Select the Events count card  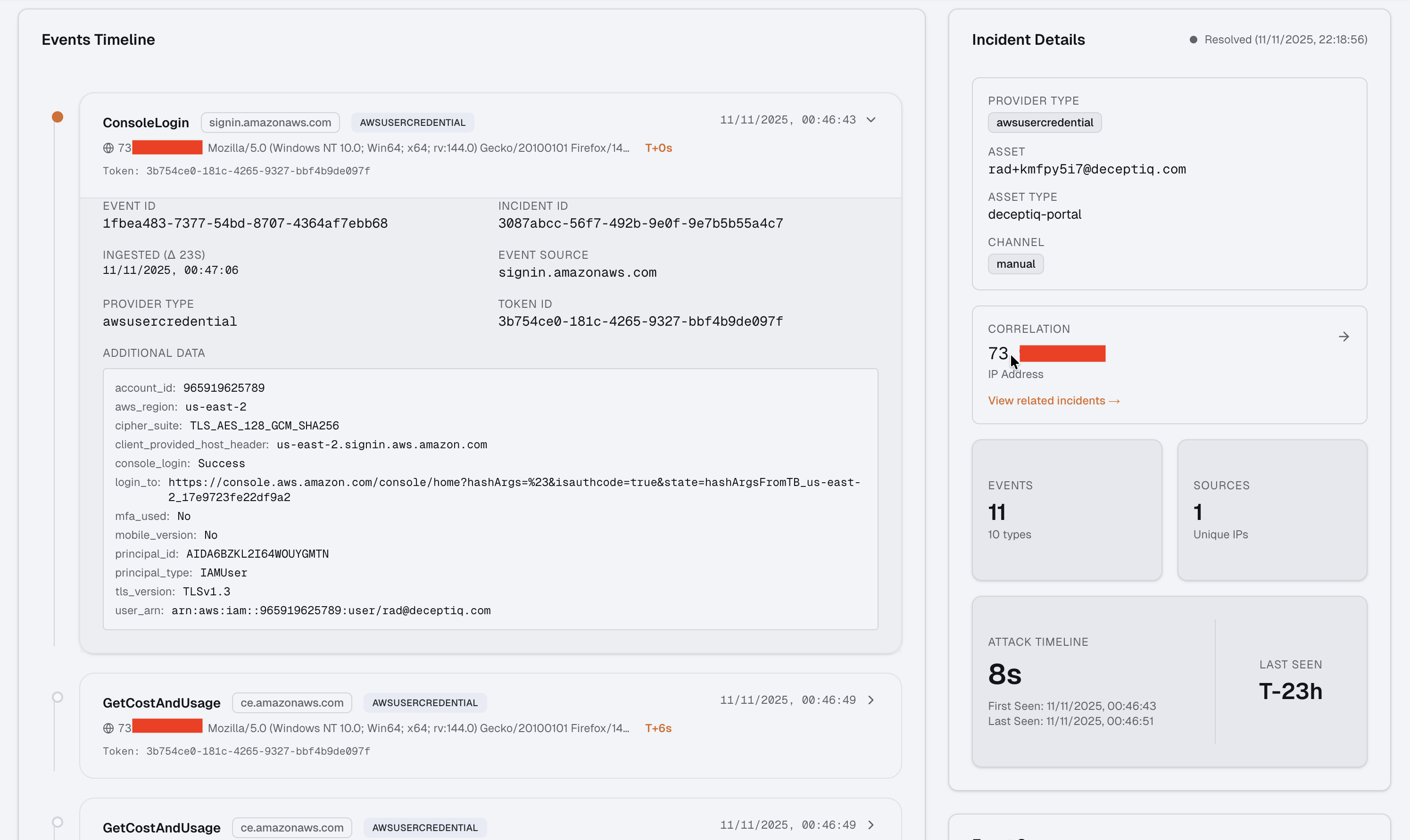pyautogui.click(x=1066, y=510)
